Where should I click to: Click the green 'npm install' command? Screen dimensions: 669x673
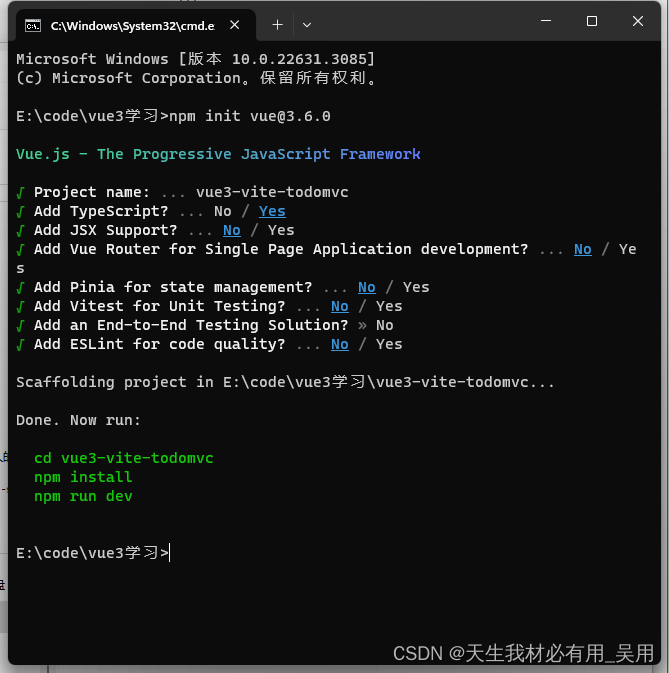83,477
